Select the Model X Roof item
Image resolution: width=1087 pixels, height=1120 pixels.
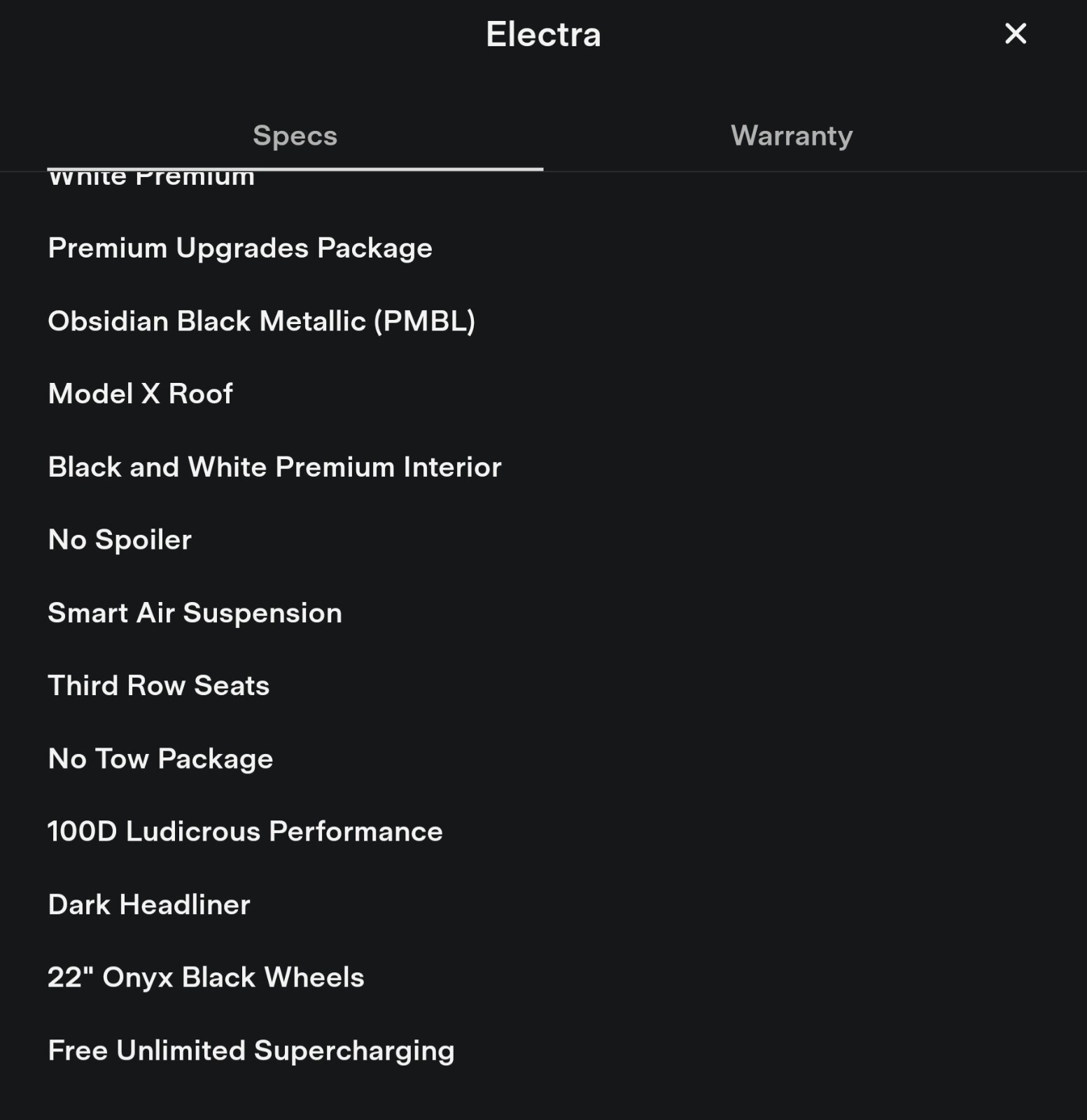(140, 393)
